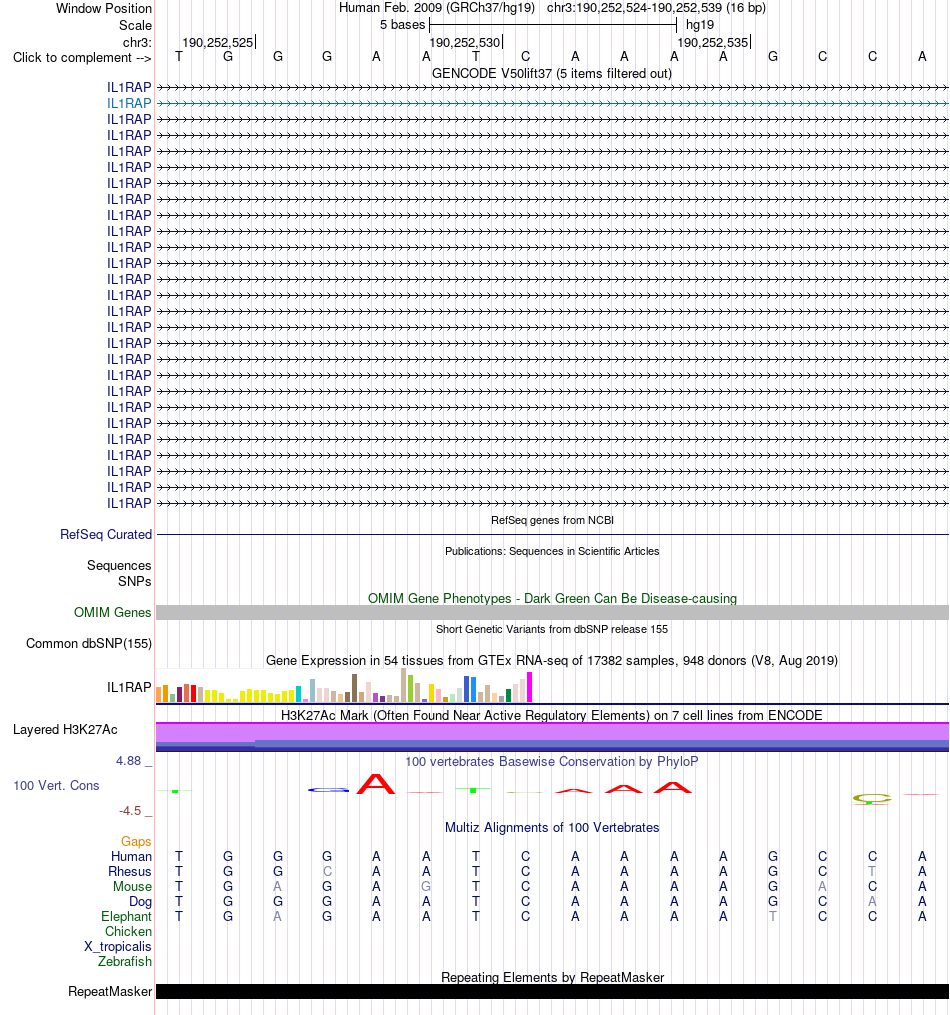Click the chr3:190,252,524-190,252,539 (16 bp) position text
The image size is (950, 1015).
[656, 8]
